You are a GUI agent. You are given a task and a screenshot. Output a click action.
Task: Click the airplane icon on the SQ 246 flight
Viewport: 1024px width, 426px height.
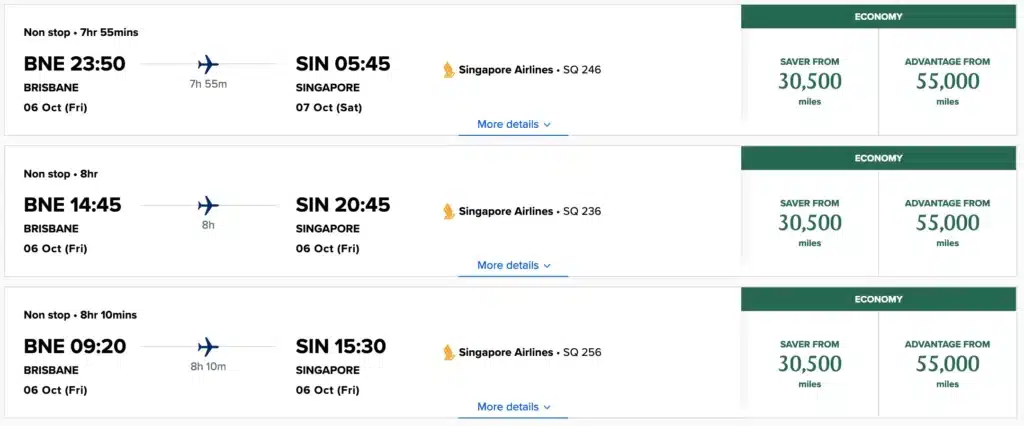[x=208, y=65]
